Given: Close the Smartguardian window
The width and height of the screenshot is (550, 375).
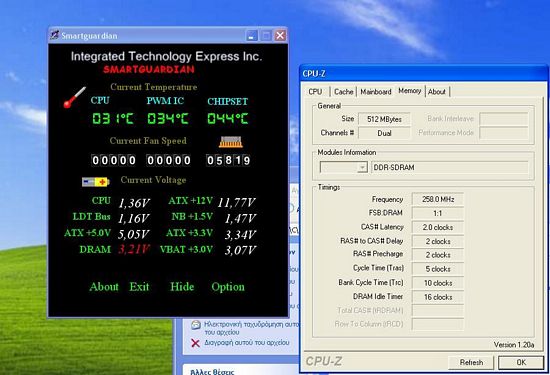Looking at the screenshot, I should pos(280,35).
